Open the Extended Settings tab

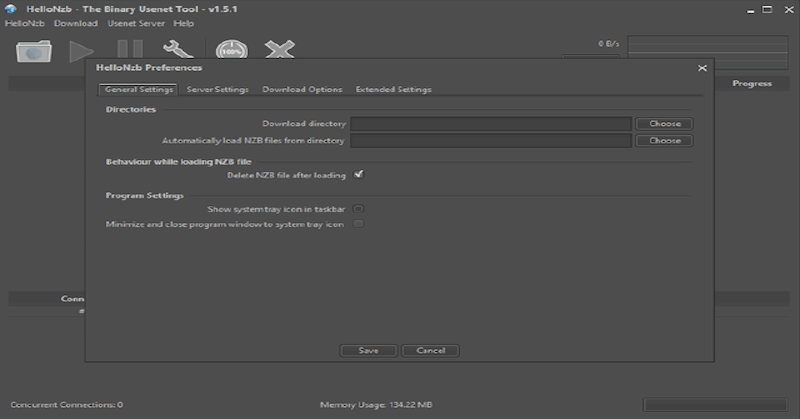click(393, 90)
